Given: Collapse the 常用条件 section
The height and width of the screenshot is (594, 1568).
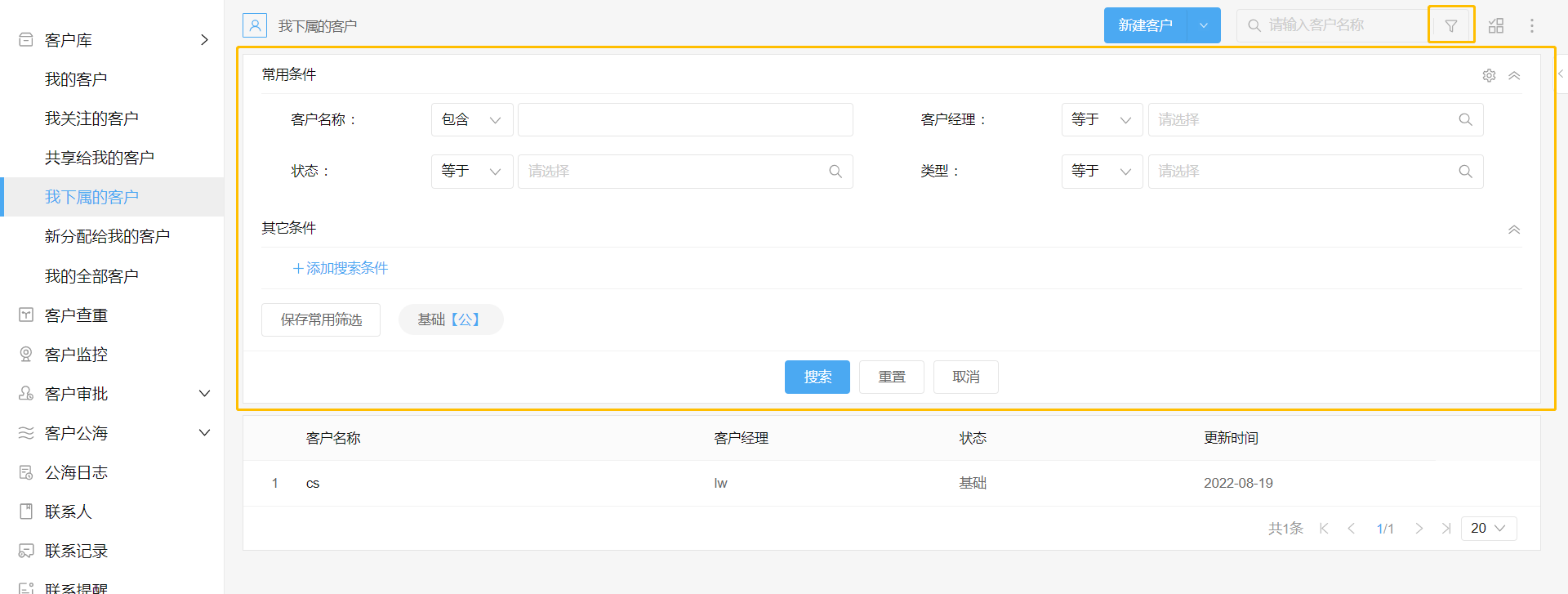Looking at the screenshot, I should tap(1513, 75).
